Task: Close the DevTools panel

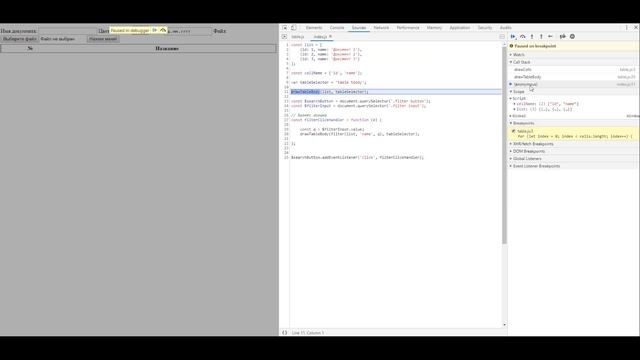Action: click(x=636, y=28)
